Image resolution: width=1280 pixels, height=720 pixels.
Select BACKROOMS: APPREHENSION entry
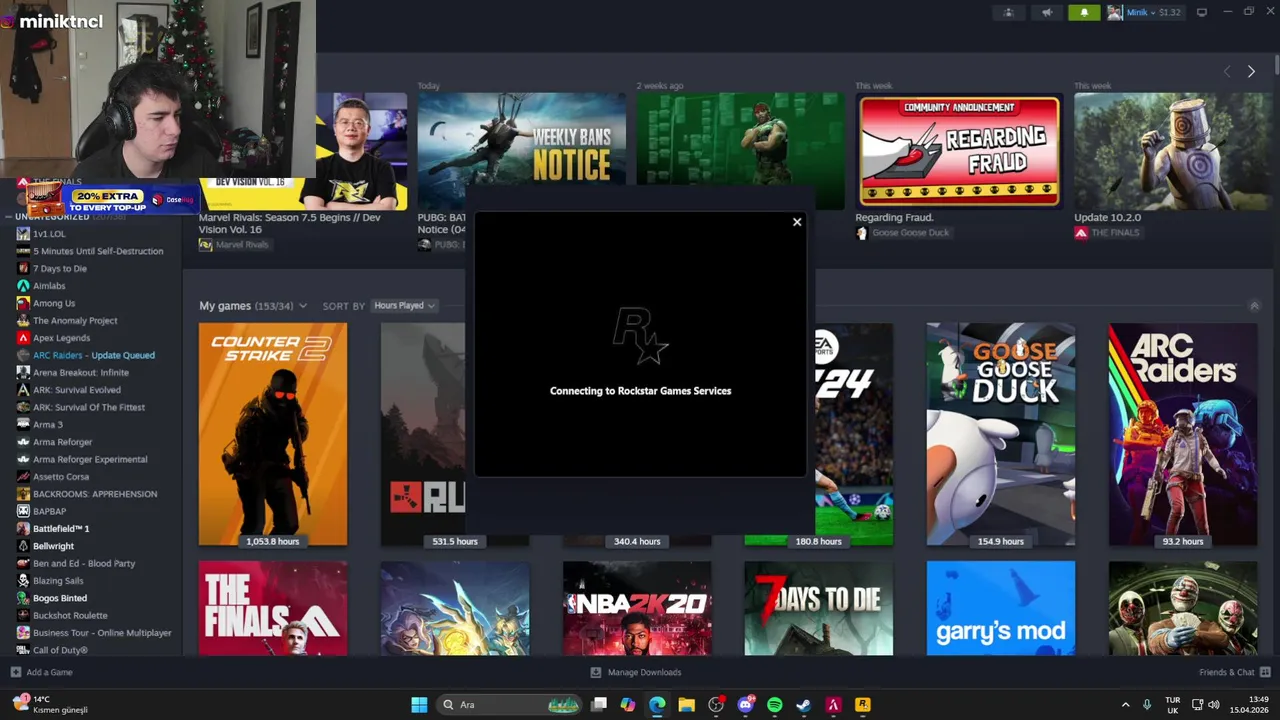tap(95, 494)
